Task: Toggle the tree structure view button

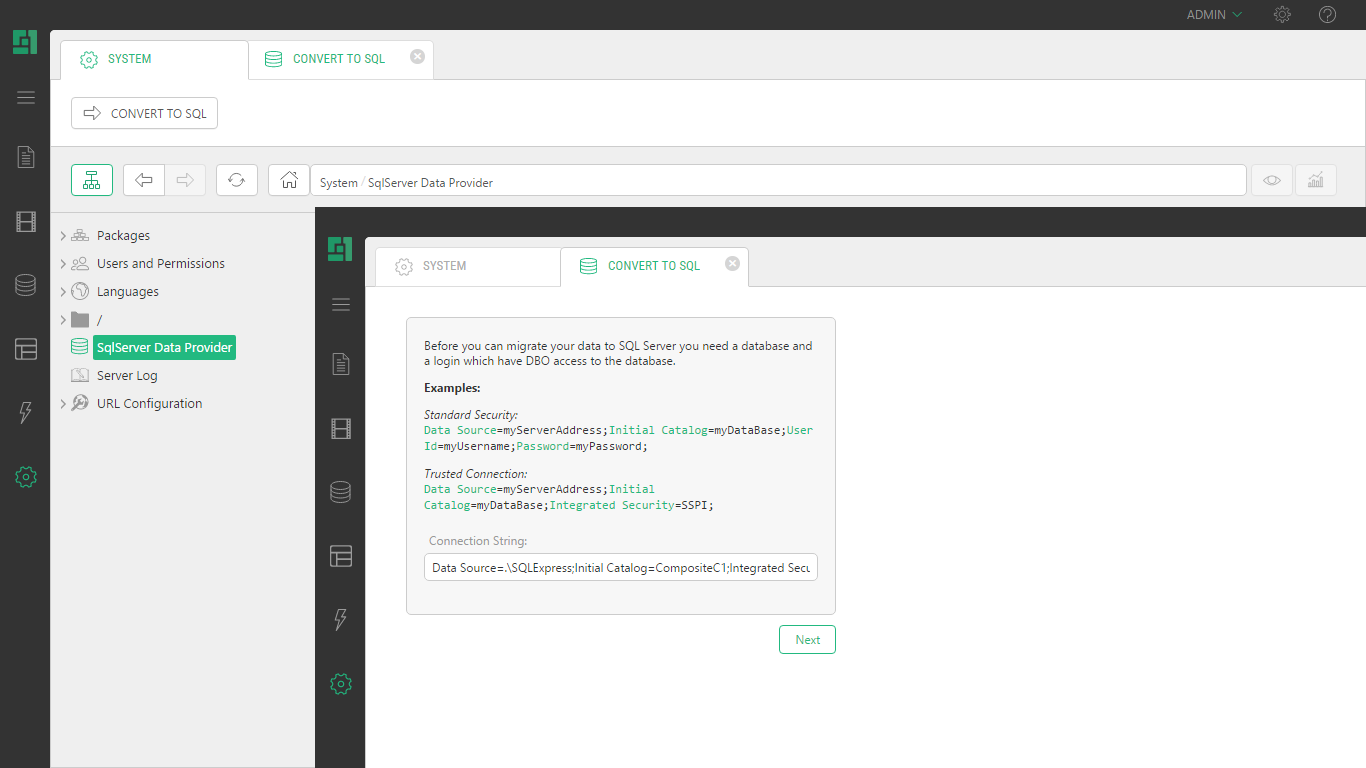Action: coord(92,180)
